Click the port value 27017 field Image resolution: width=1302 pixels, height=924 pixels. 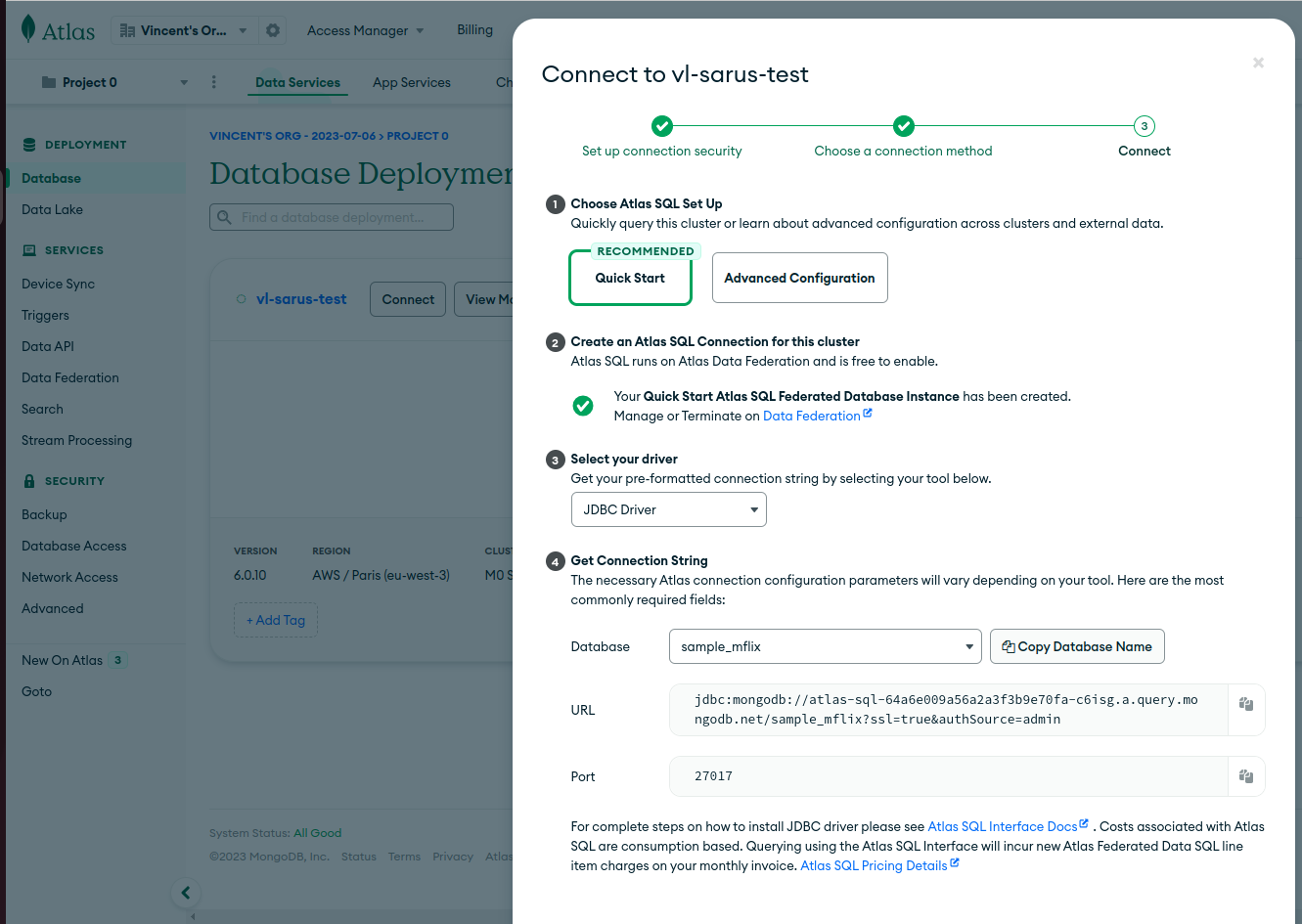(949, 776)
